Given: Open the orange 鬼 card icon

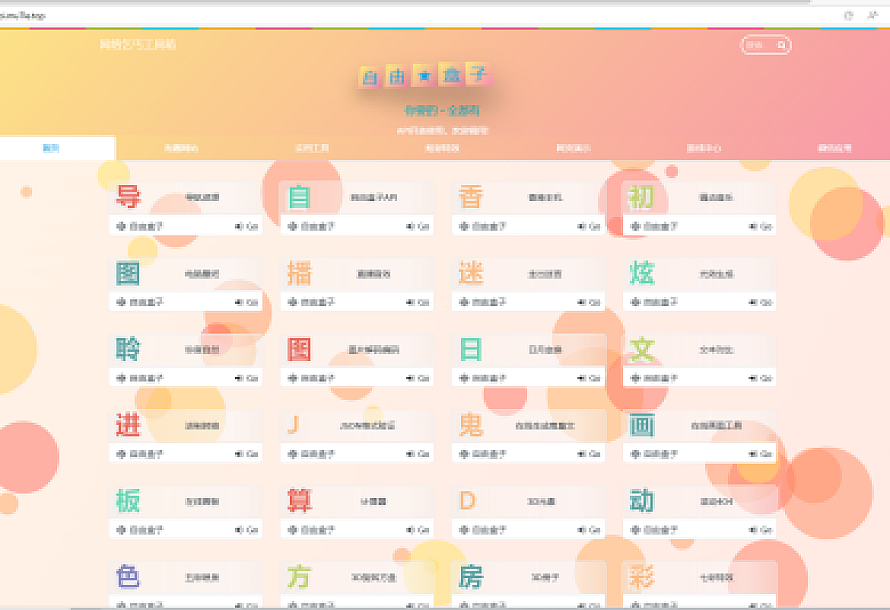Looking at the screenshot, I should 471,425.
